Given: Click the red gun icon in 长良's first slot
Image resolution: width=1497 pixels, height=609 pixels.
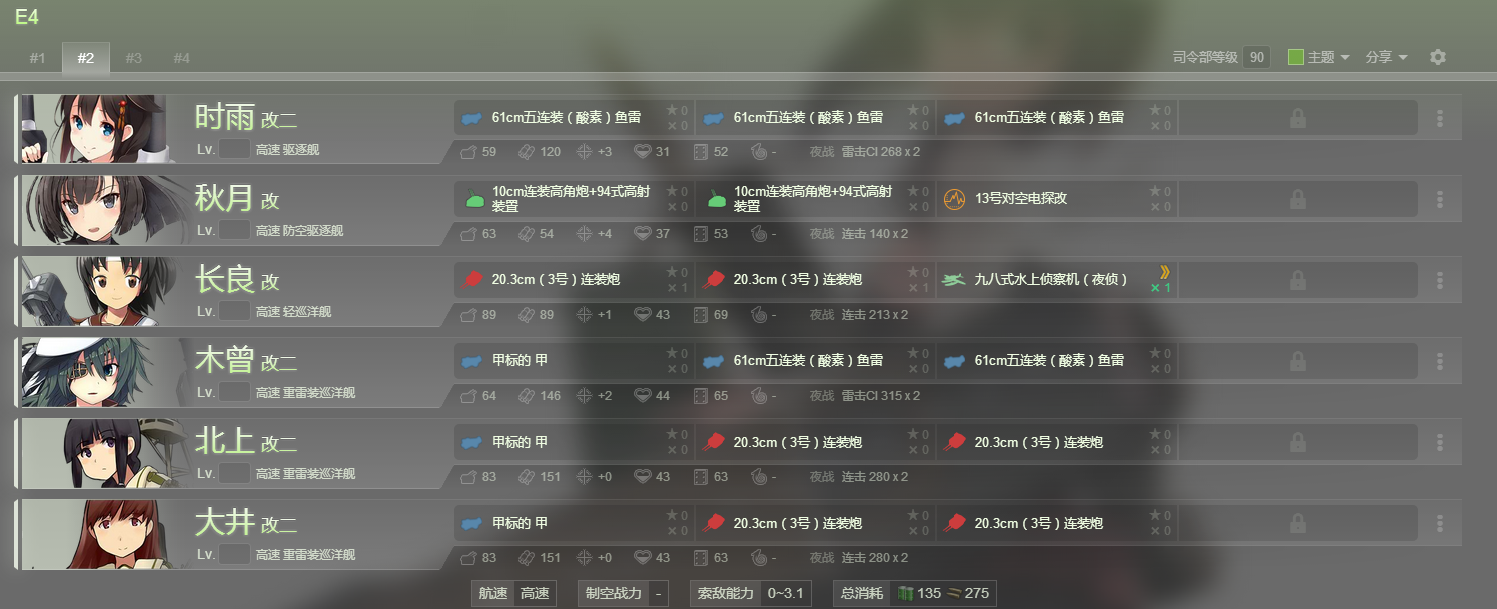Looking at the screenshot, I should pyautogui.click(x=472, y=280).
